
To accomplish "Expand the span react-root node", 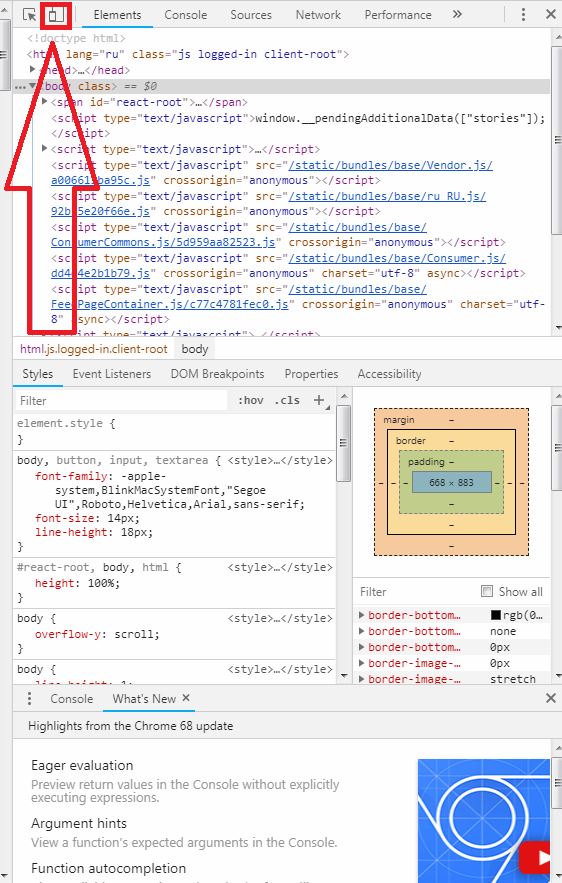I will point(44,101).
